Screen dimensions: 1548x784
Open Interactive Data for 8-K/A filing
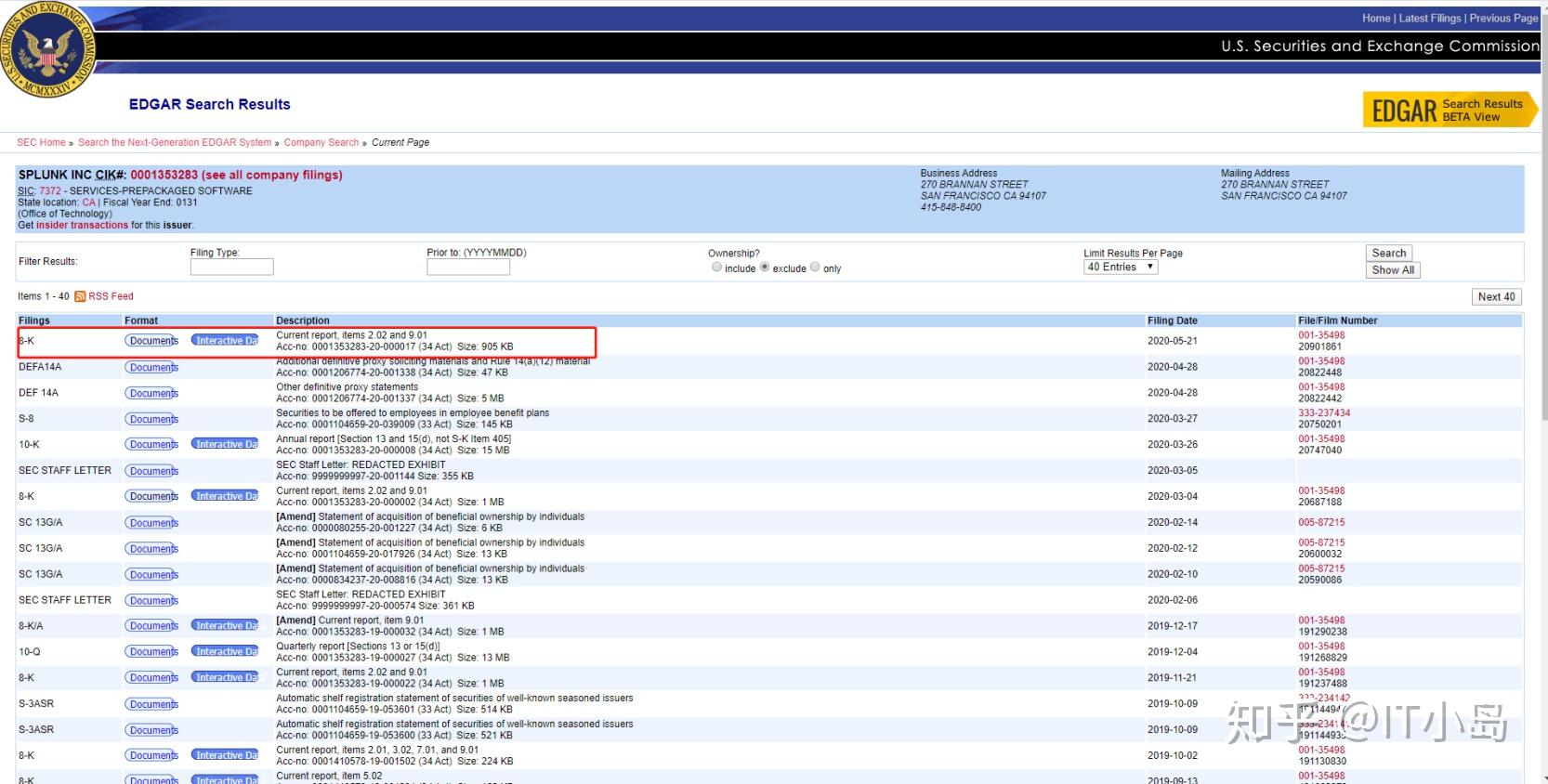coord(225,626)
